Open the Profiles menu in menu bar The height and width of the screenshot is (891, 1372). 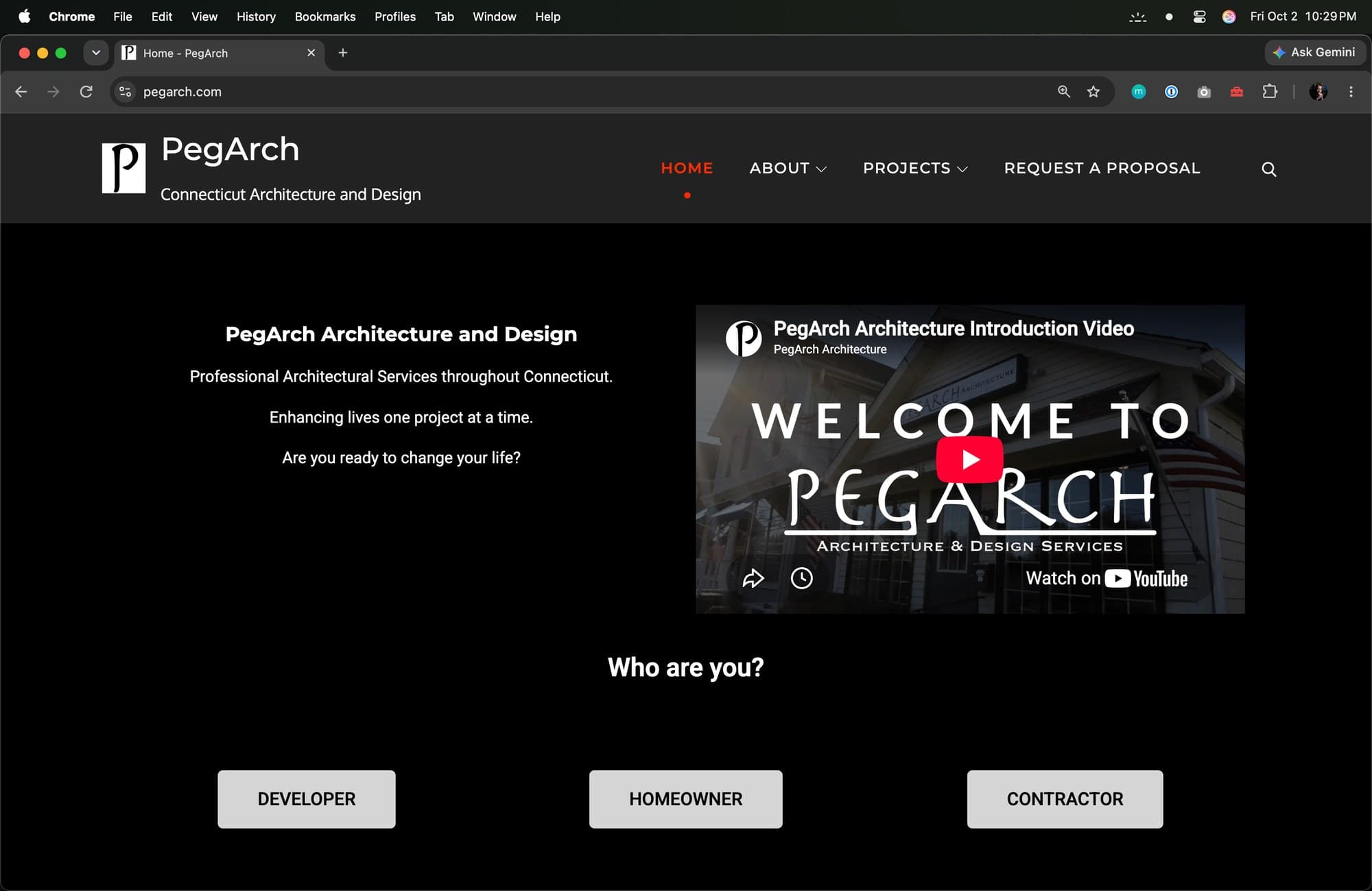(395, 16)
